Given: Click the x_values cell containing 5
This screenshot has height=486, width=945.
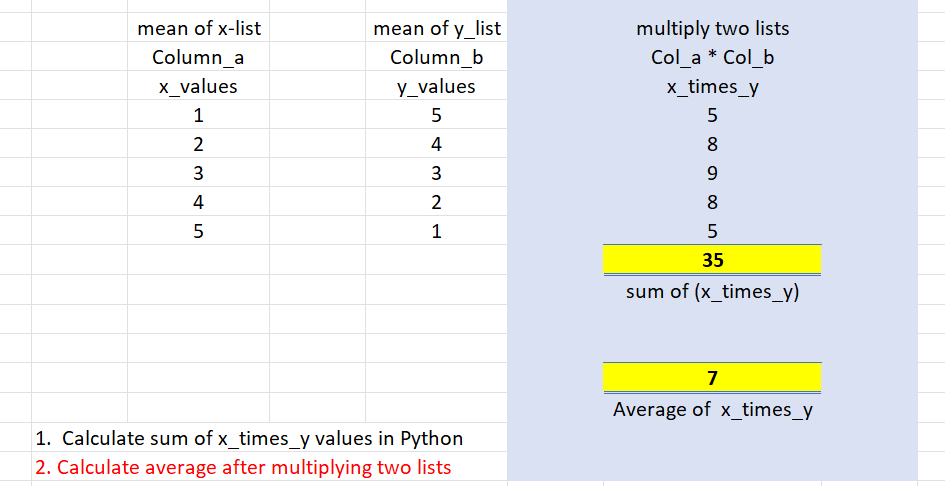Looking at the screenshot, I should click(198, 230).
